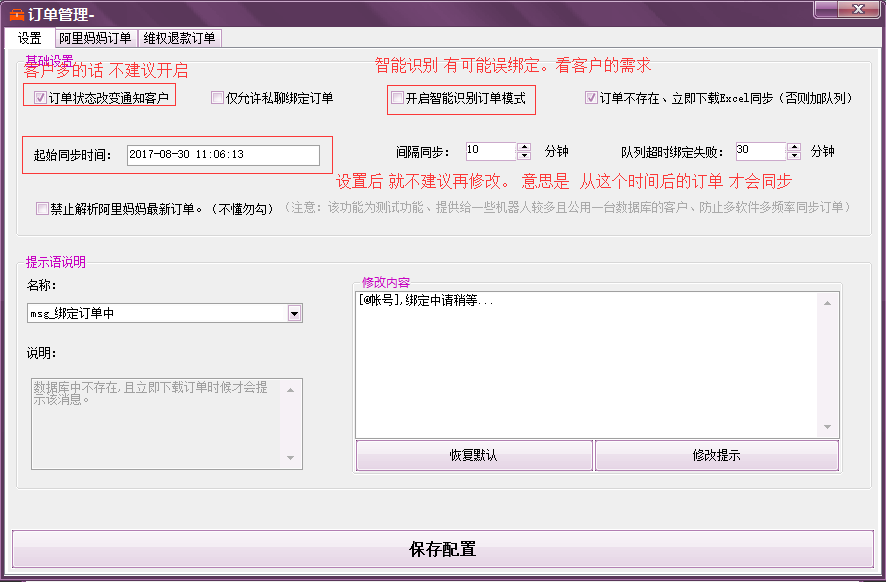The image size is (886, 582).
Task: Click inside the 修改内容 text area
Action: click(590, 365)
